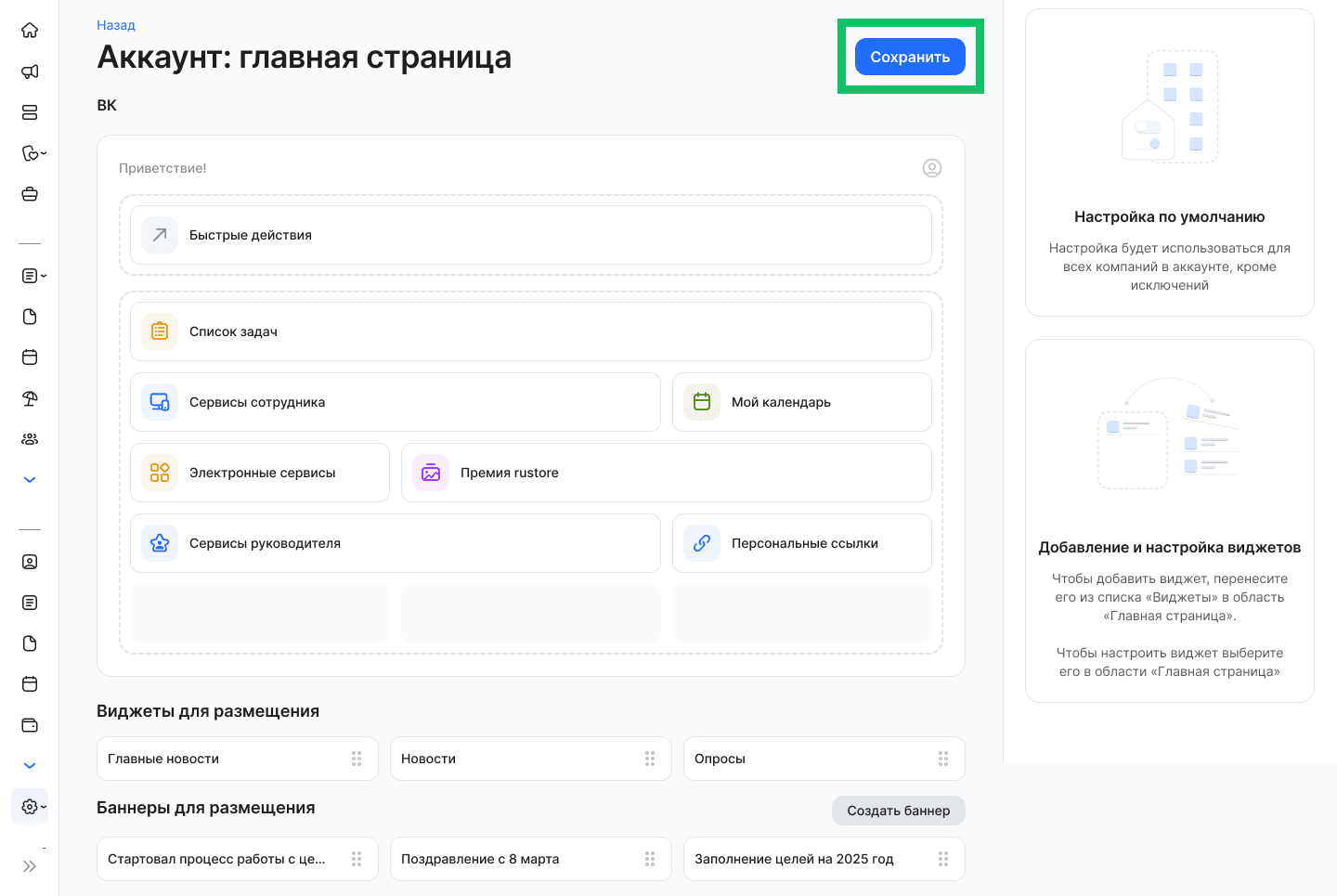The width and height of the screenshot is (1337, 896).
Task: Click the user avatar icon near Приветствие field
Action: [932, 168]
